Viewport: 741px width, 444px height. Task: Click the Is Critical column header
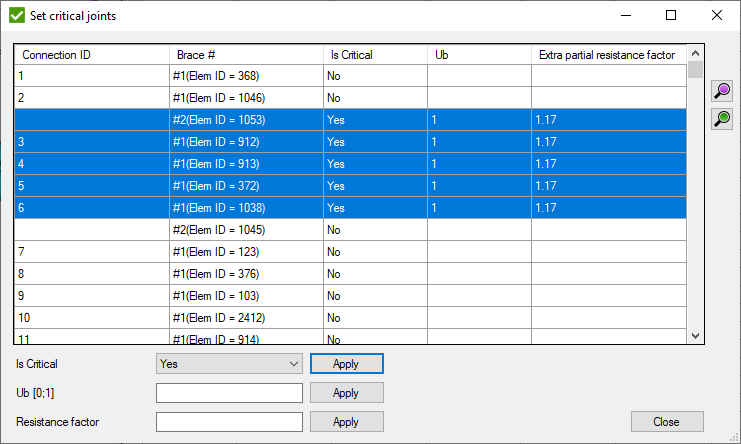tap(375, 54)
